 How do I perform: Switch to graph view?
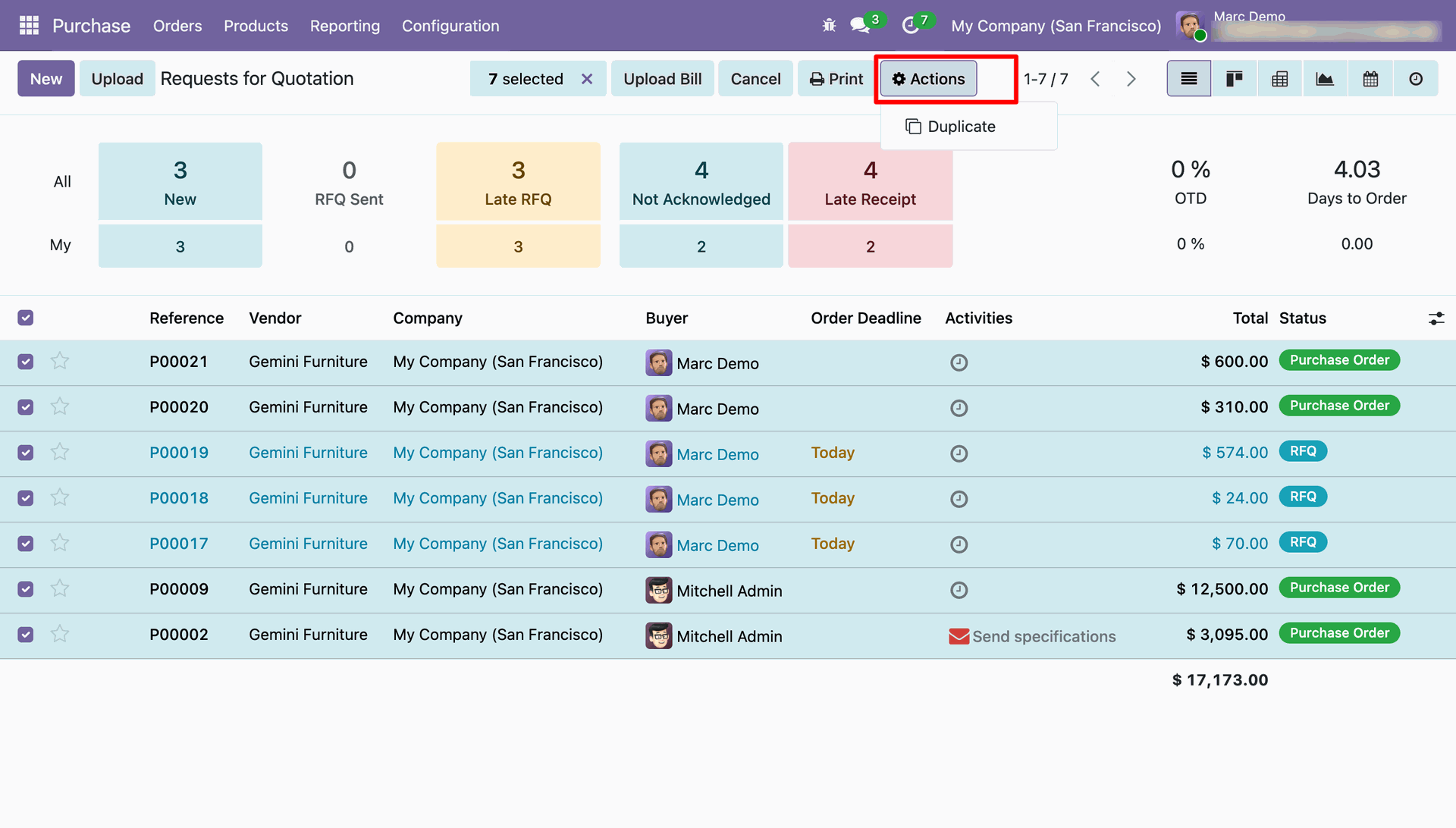tap(1325, 79)
